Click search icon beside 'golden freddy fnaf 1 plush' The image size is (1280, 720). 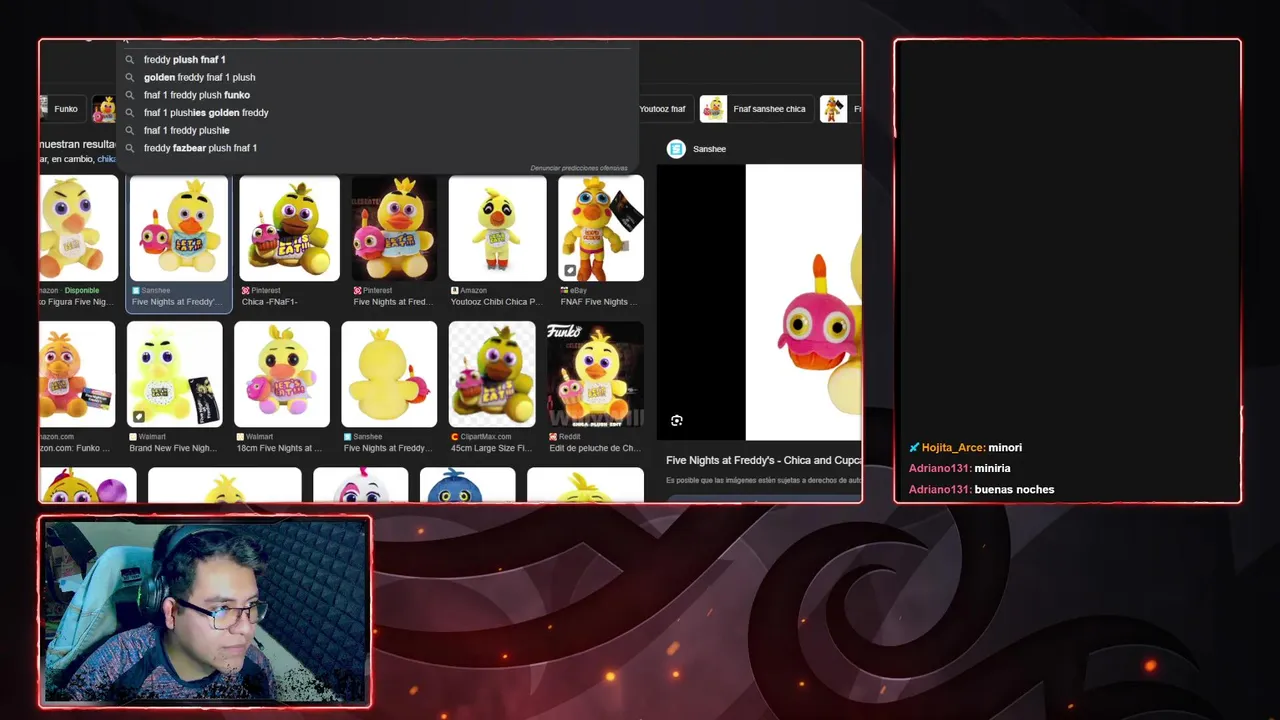point(129,77)
